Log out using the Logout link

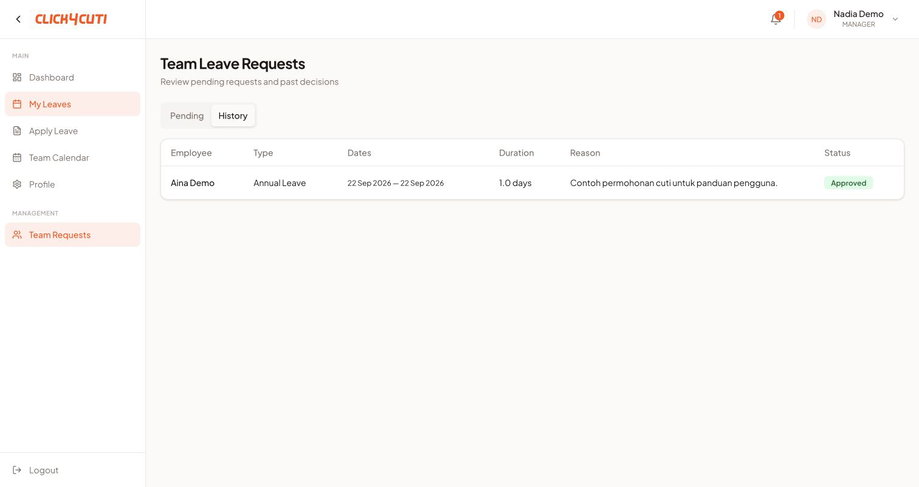[x=73, y=470]
